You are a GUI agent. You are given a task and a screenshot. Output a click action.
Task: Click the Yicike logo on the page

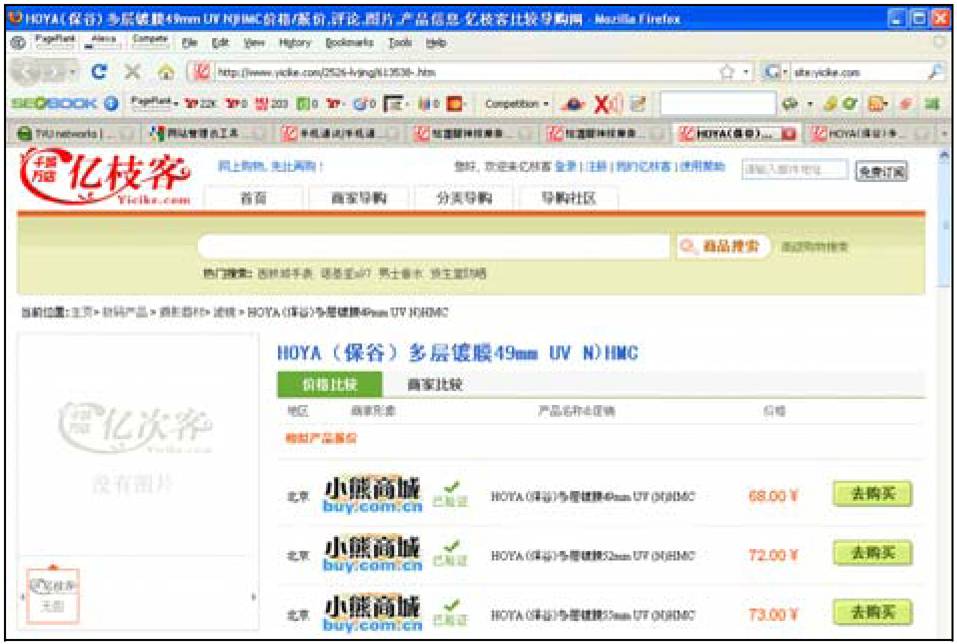[105, 178]
